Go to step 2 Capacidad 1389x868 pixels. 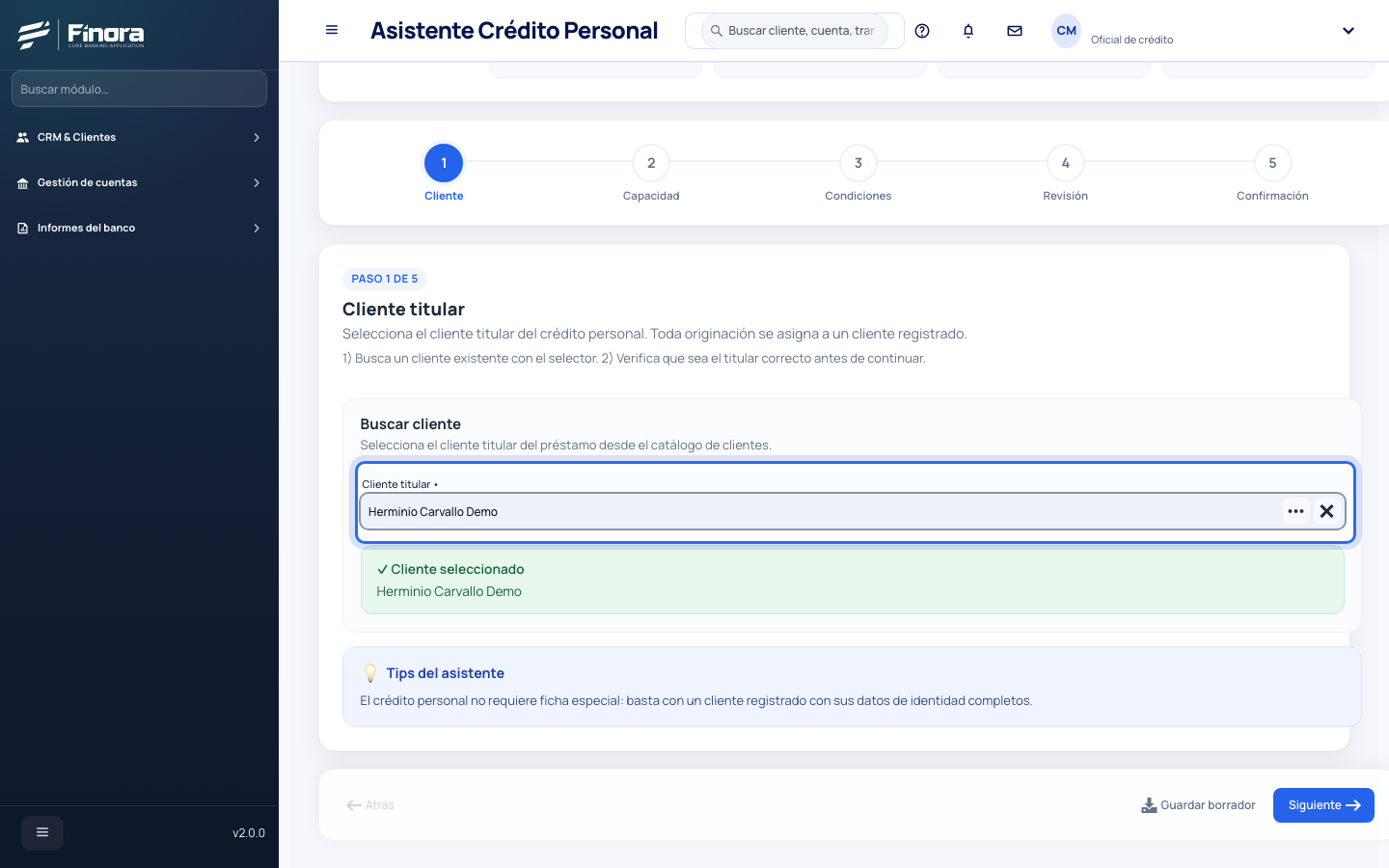point(651,174)
